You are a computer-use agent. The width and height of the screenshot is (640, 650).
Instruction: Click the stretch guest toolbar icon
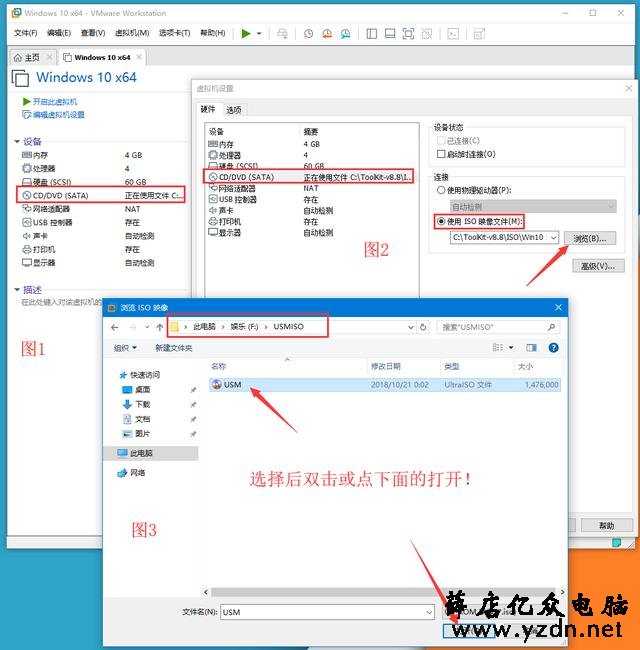tap(479, 34)
